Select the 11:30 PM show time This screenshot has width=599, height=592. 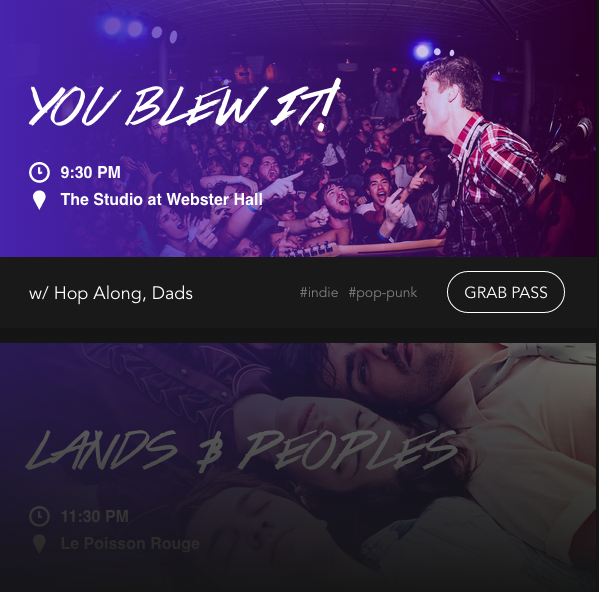[x=95, y=516]
